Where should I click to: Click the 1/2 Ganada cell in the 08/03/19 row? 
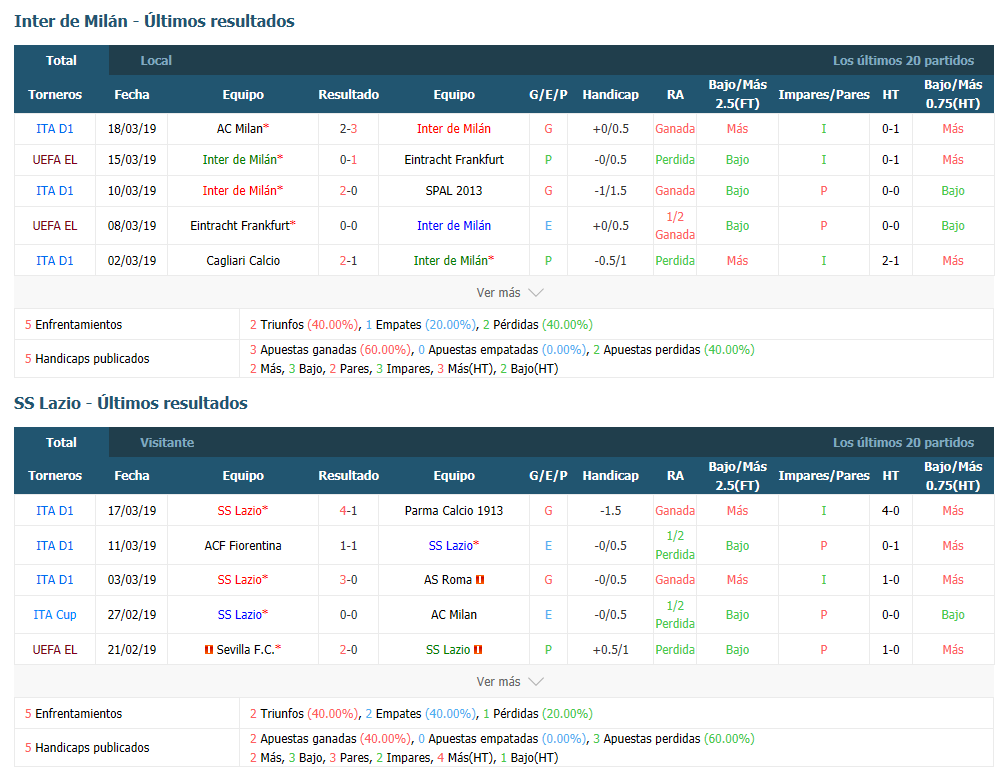tap(675, 225)
